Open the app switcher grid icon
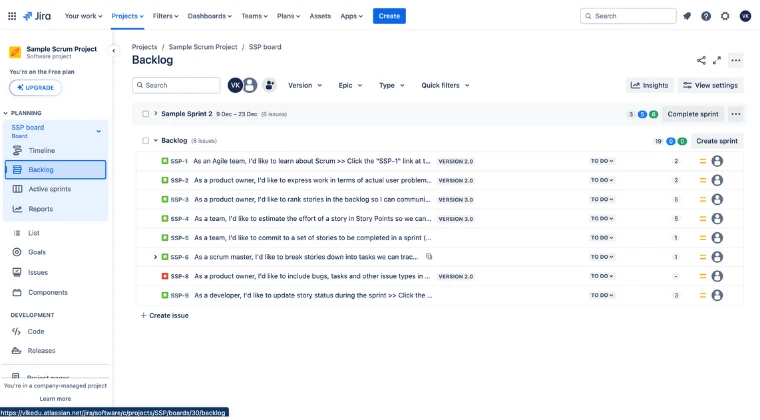 12,16
